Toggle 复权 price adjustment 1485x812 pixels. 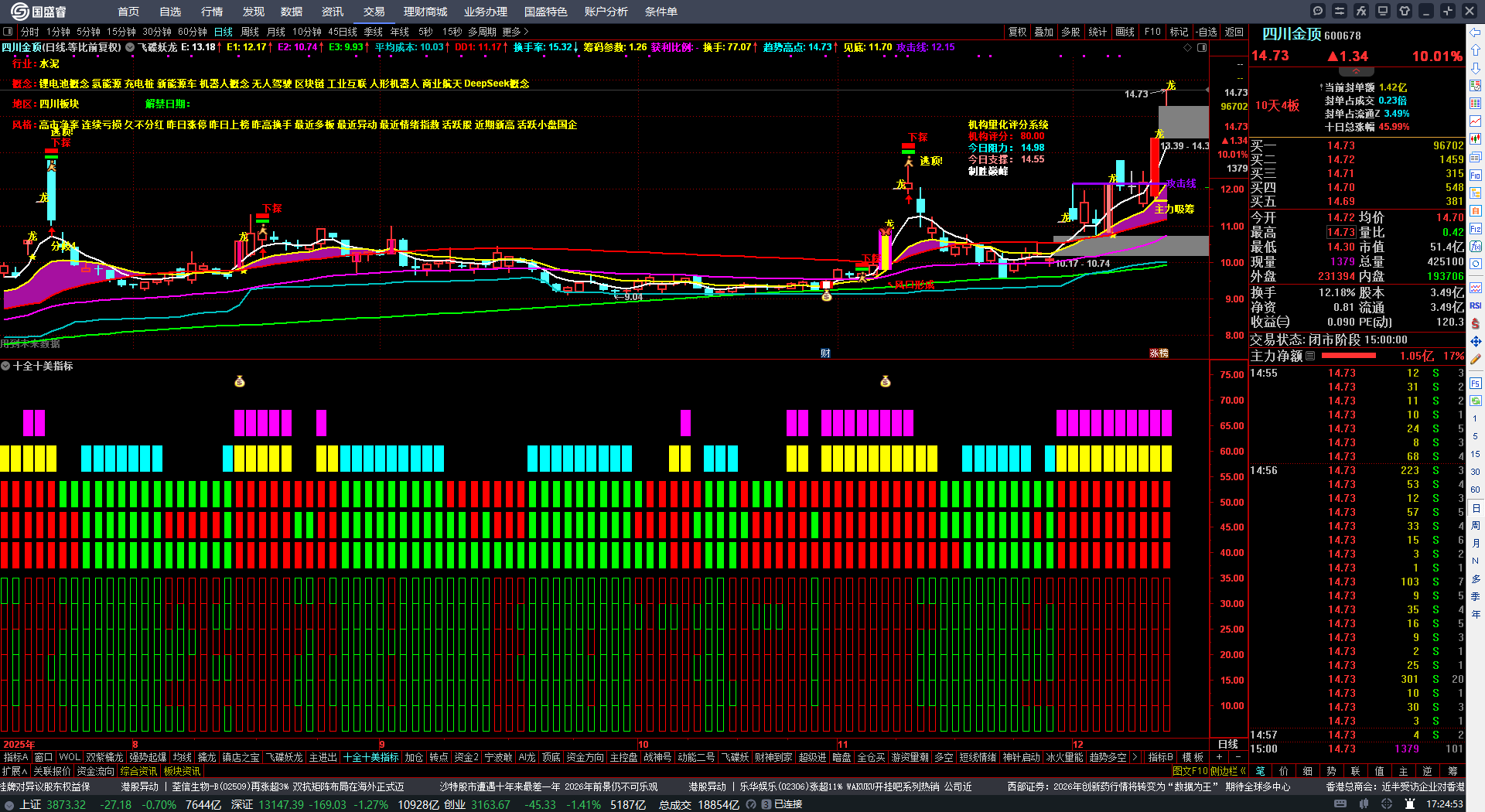coord(1017,32)
